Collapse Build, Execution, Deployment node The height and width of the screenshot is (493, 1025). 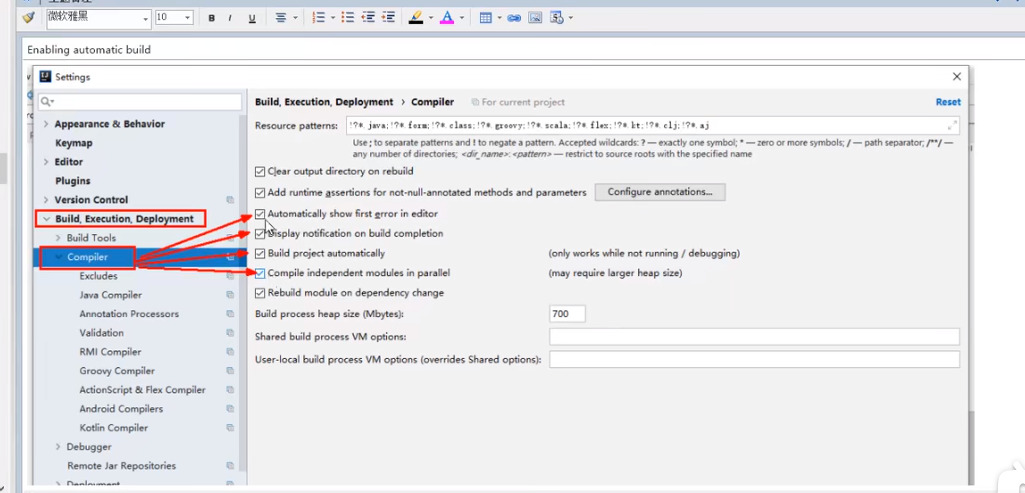(x=46, y=219)
